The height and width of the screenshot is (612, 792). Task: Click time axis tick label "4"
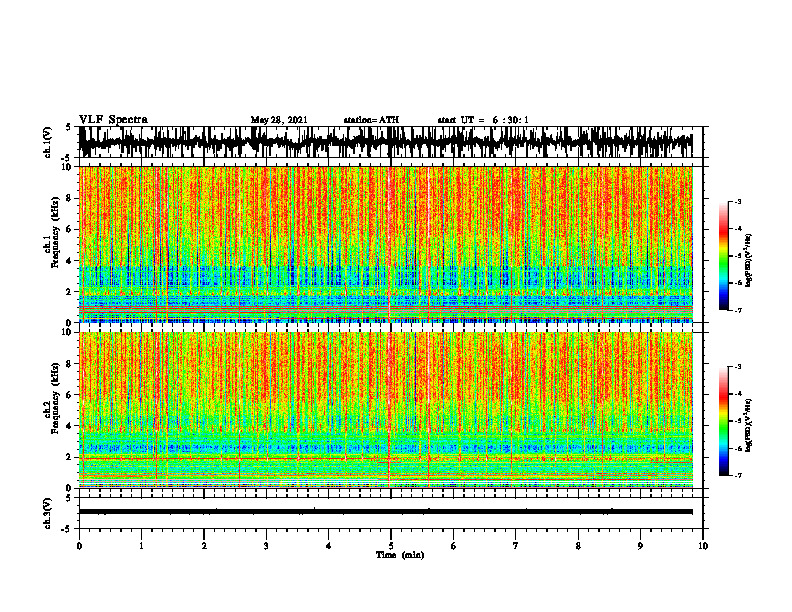click(x=329, y=546)
